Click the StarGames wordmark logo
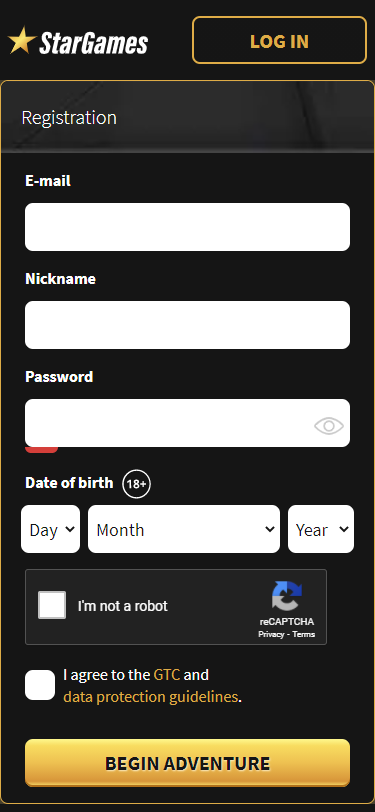The height and width of the screenshot is (812, 375). (94, 44)
